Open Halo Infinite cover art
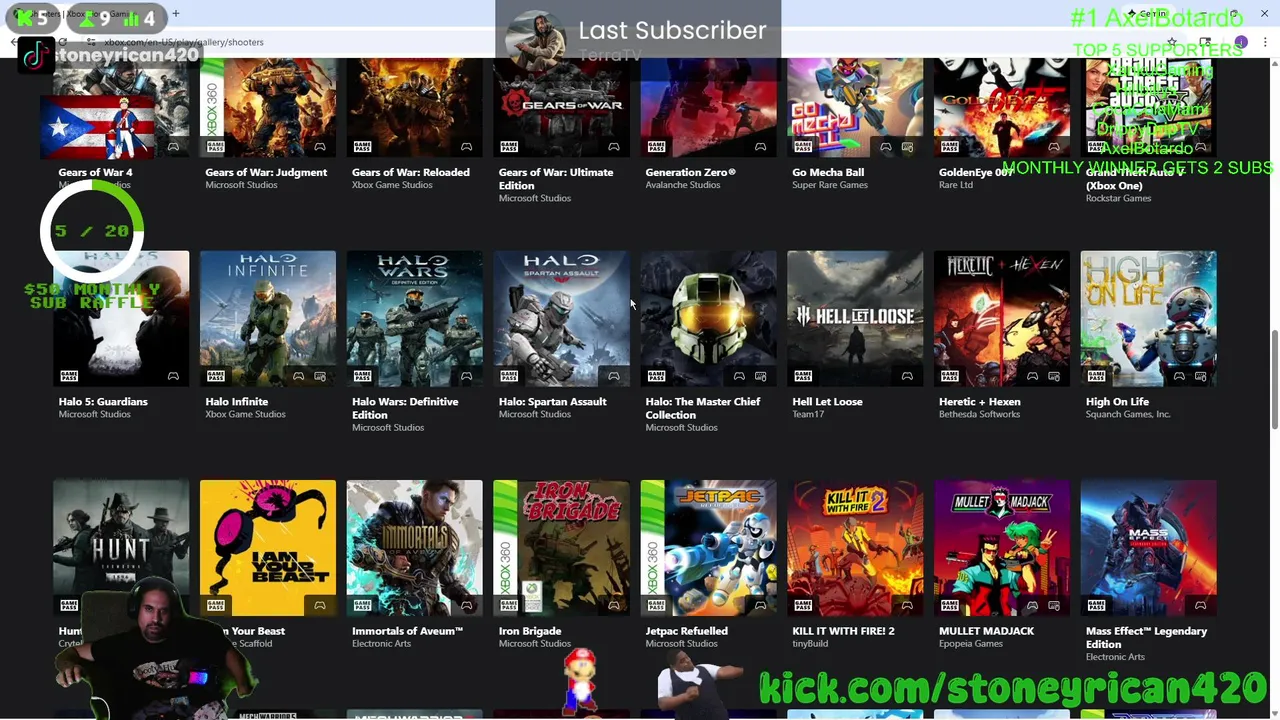Image resolution: width=1280 pixels, height=720 pixels. tap(267, 318)
